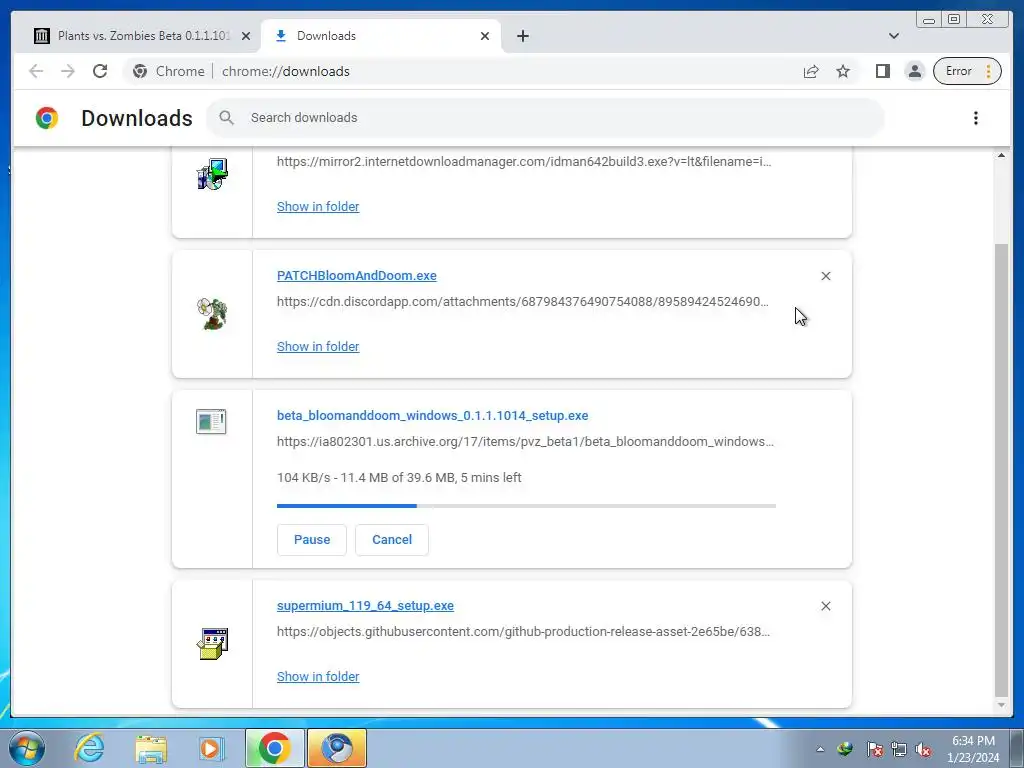Bookmark this page with the star icon
Viewport: 1024px width, 768px height.
pyautogui.click(x=843, y=71)
